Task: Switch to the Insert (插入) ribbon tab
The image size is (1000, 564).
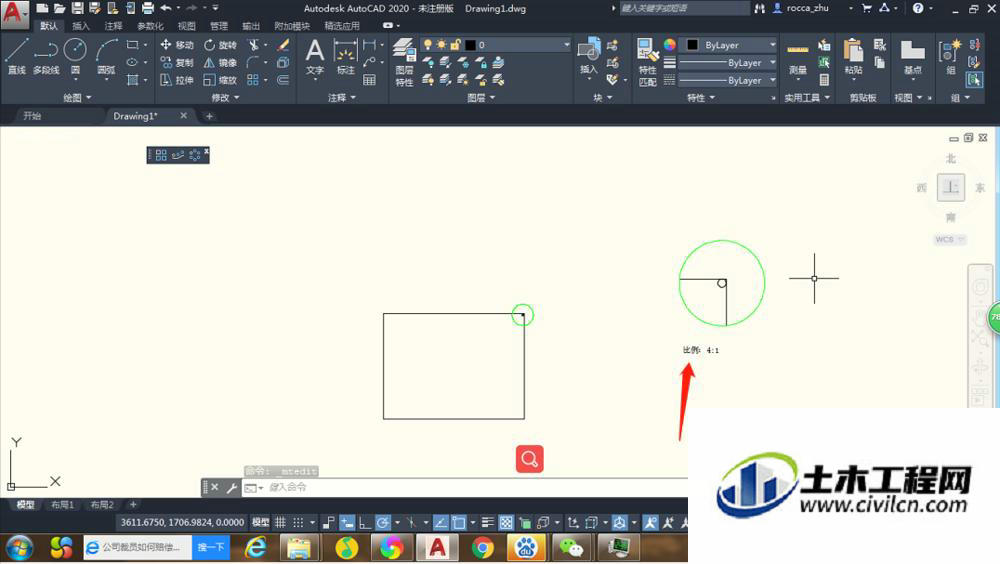Action: 80,26
